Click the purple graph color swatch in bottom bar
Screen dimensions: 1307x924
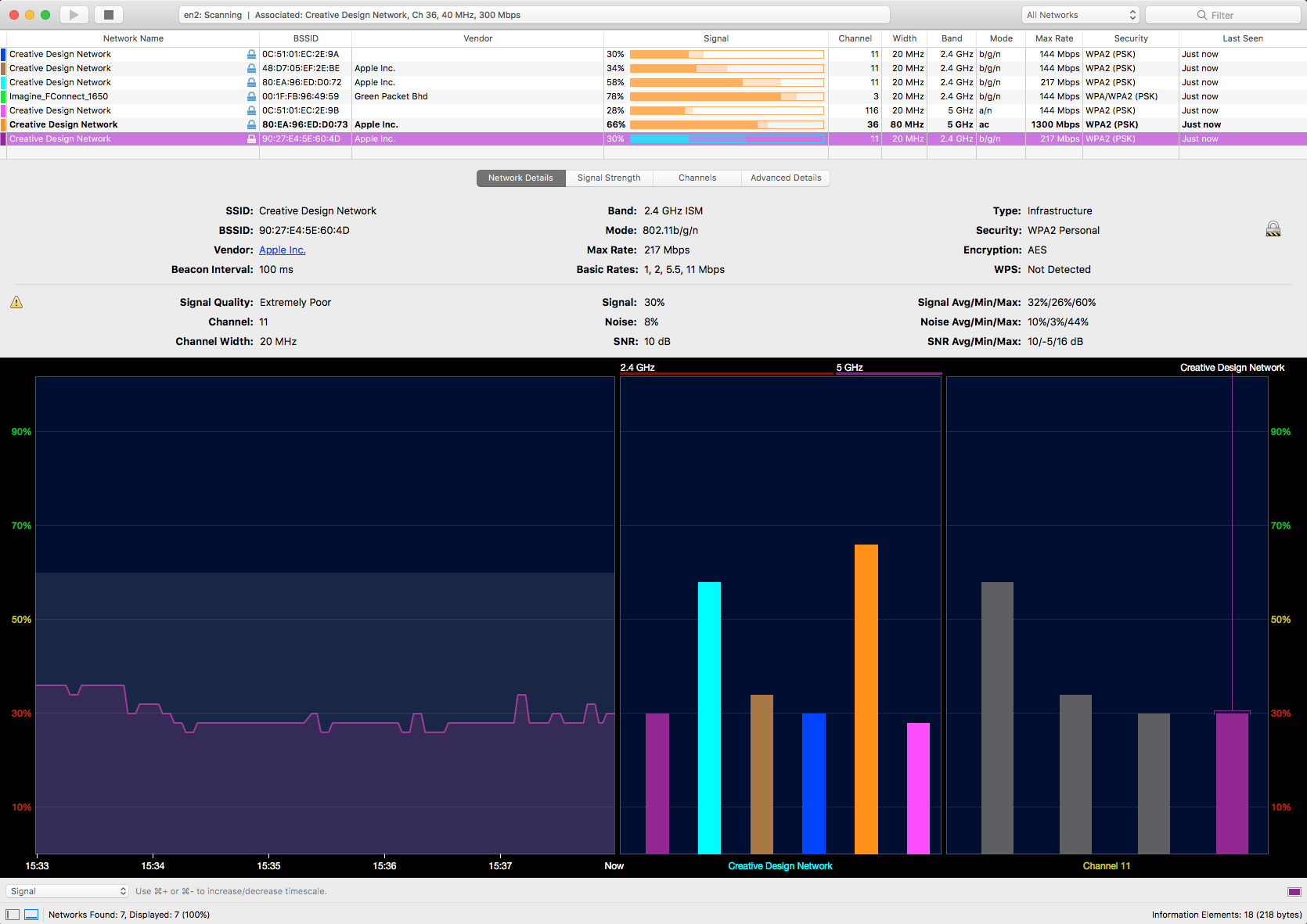(x=1294, y=892)
